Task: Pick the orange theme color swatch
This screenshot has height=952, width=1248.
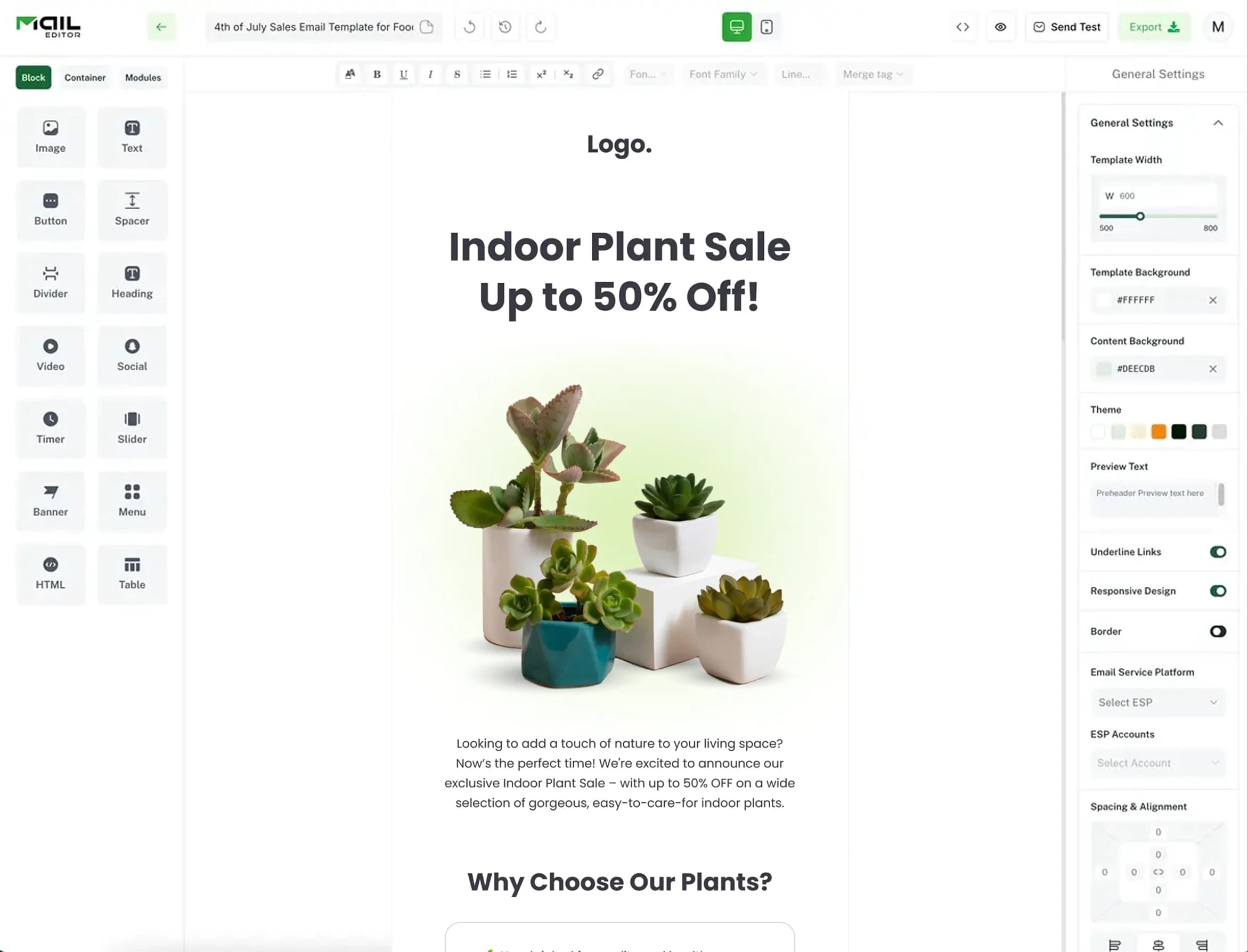Action: pyautogui.click(x=1159, y=432)
